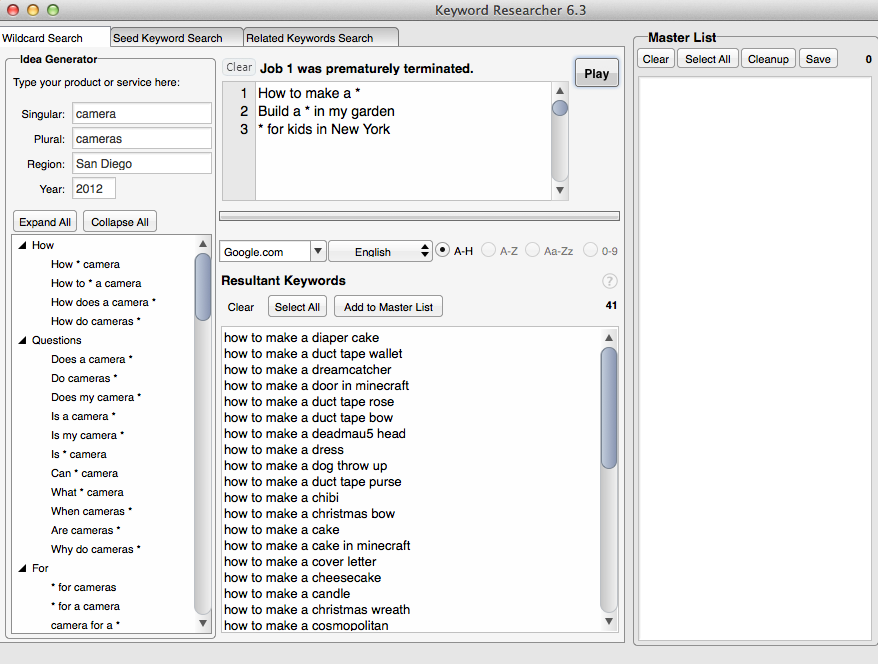Screen dimensions: 878x664
Task: Select 'Can * camera' tree item
Action: [84, 474]
